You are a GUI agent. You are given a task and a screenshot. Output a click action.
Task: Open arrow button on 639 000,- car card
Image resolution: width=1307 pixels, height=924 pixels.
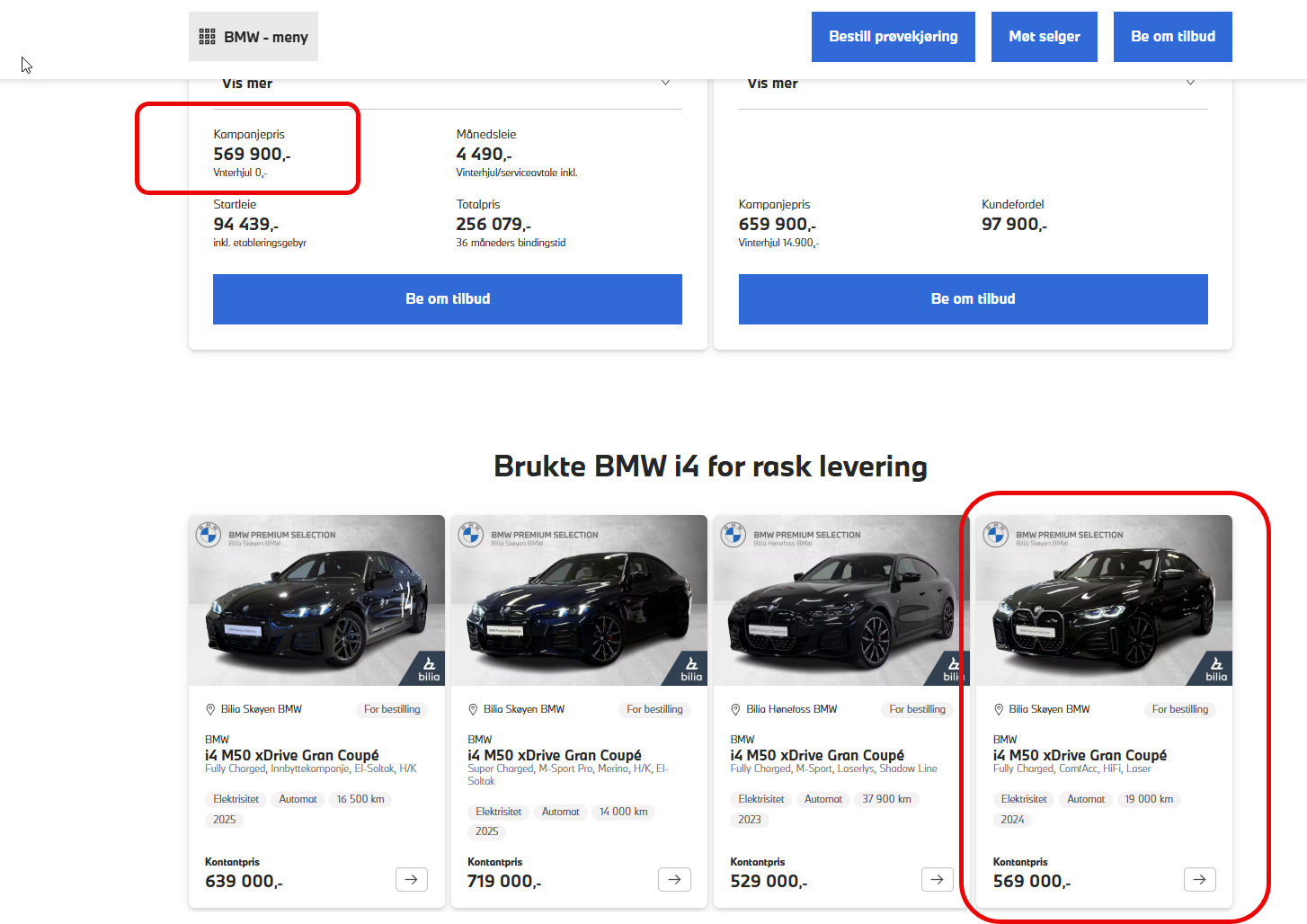[x=412, y=879]
